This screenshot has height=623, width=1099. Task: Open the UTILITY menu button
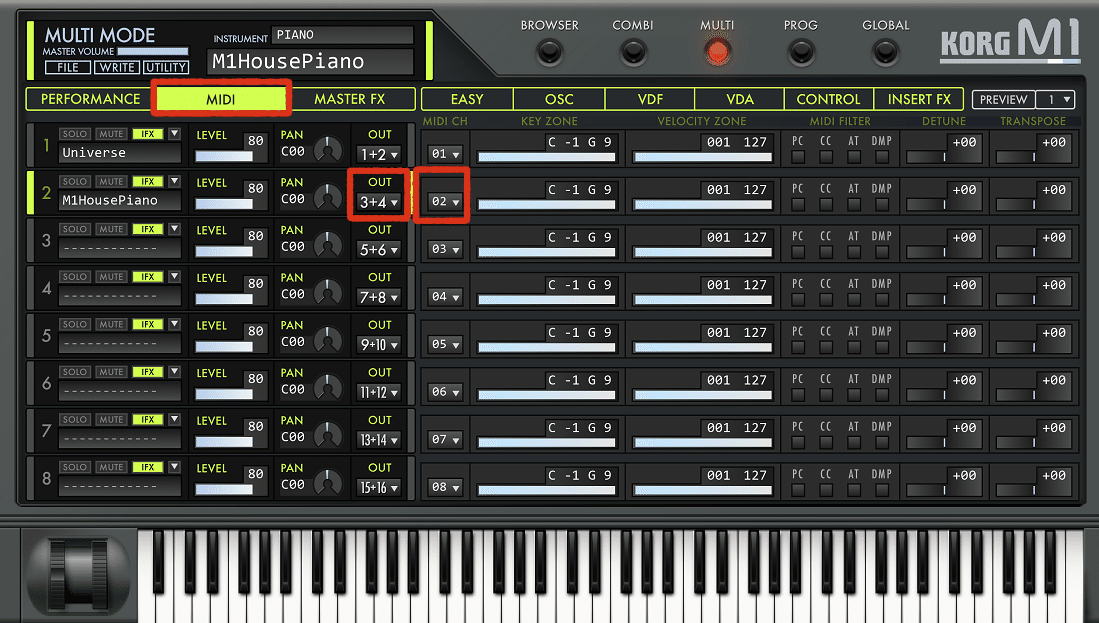tap(166, 67)
